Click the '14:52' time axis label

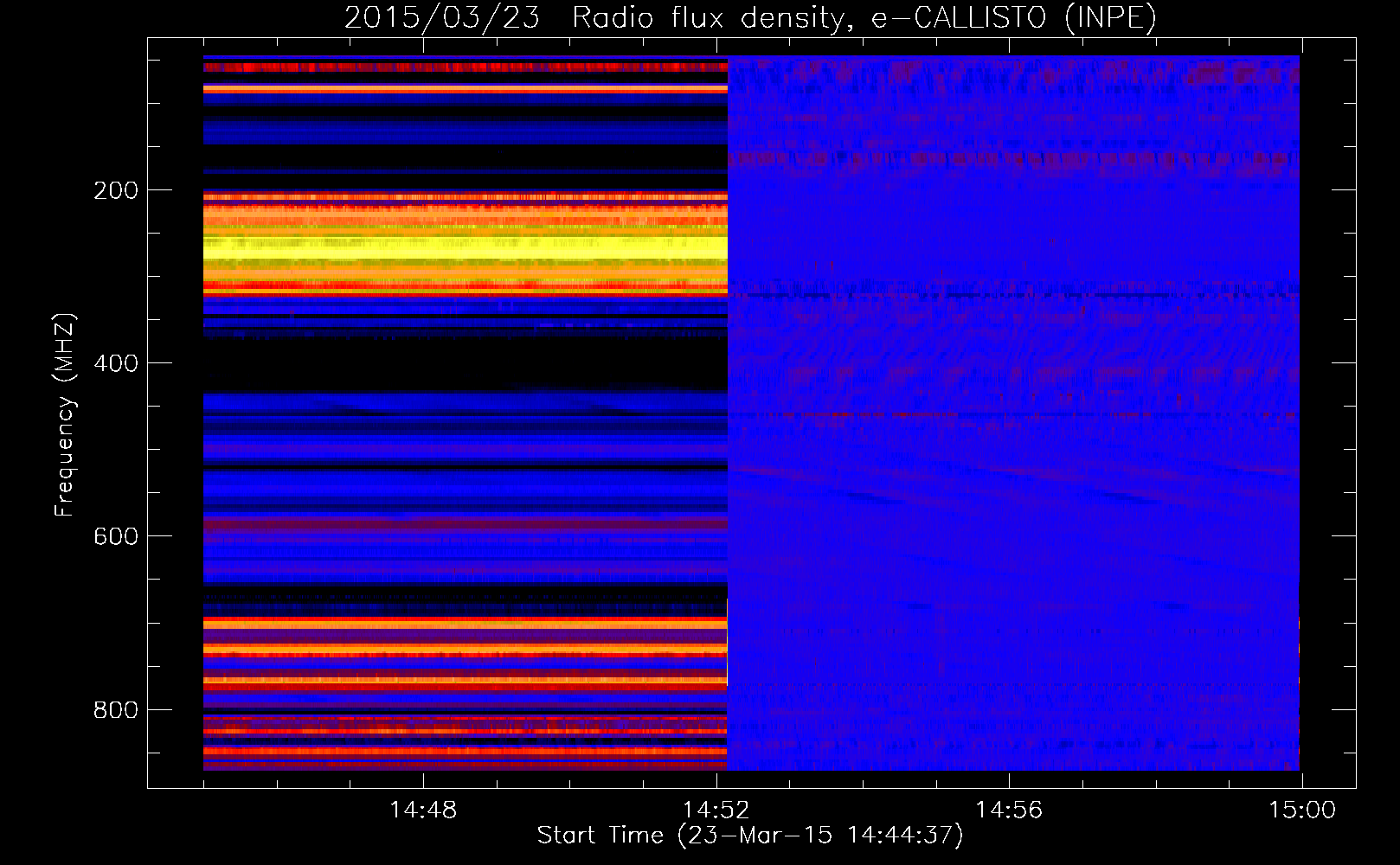[x=716, y=811]
